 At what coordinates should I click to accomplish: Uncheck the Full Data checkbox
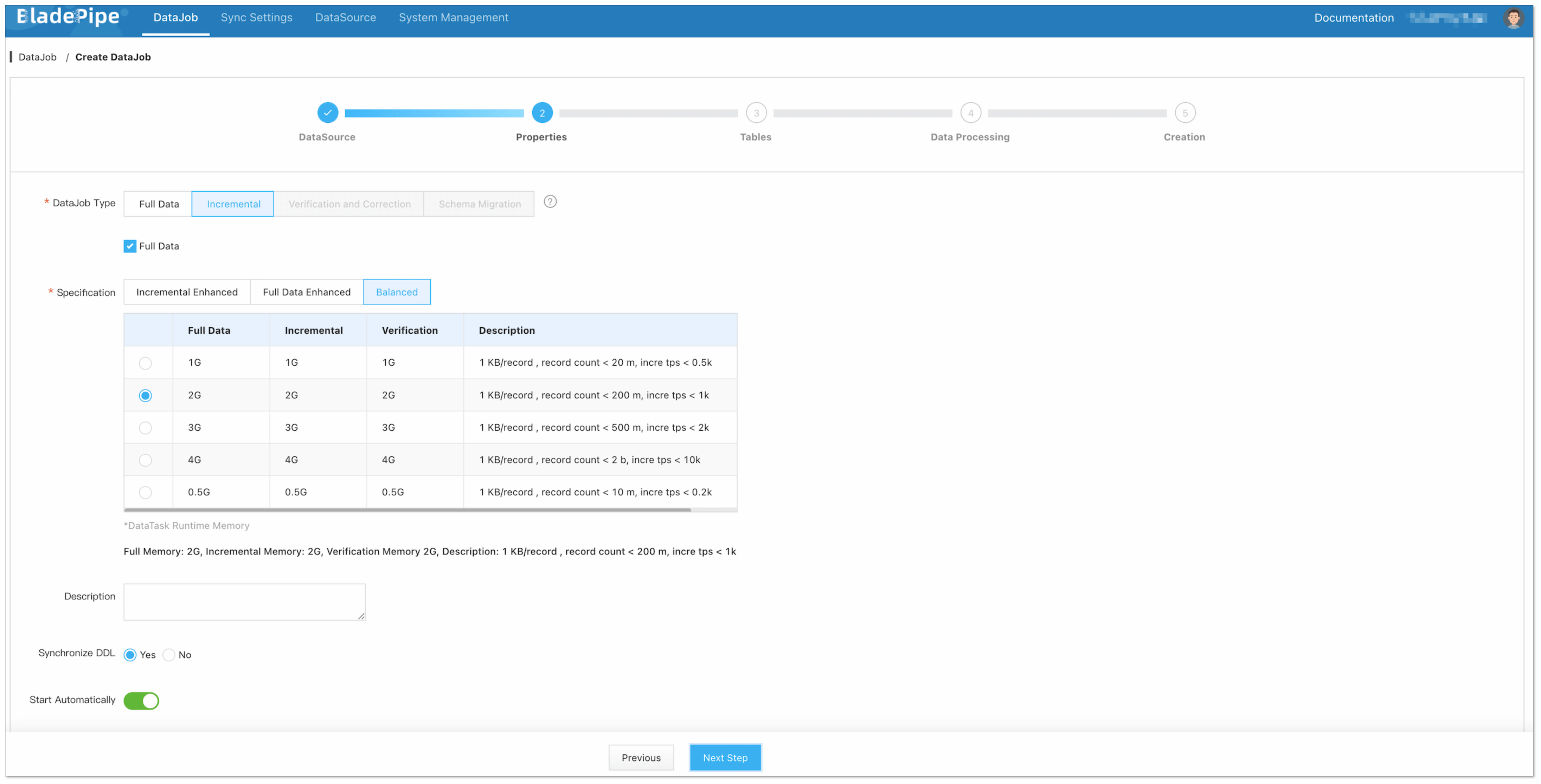[130, 246]
